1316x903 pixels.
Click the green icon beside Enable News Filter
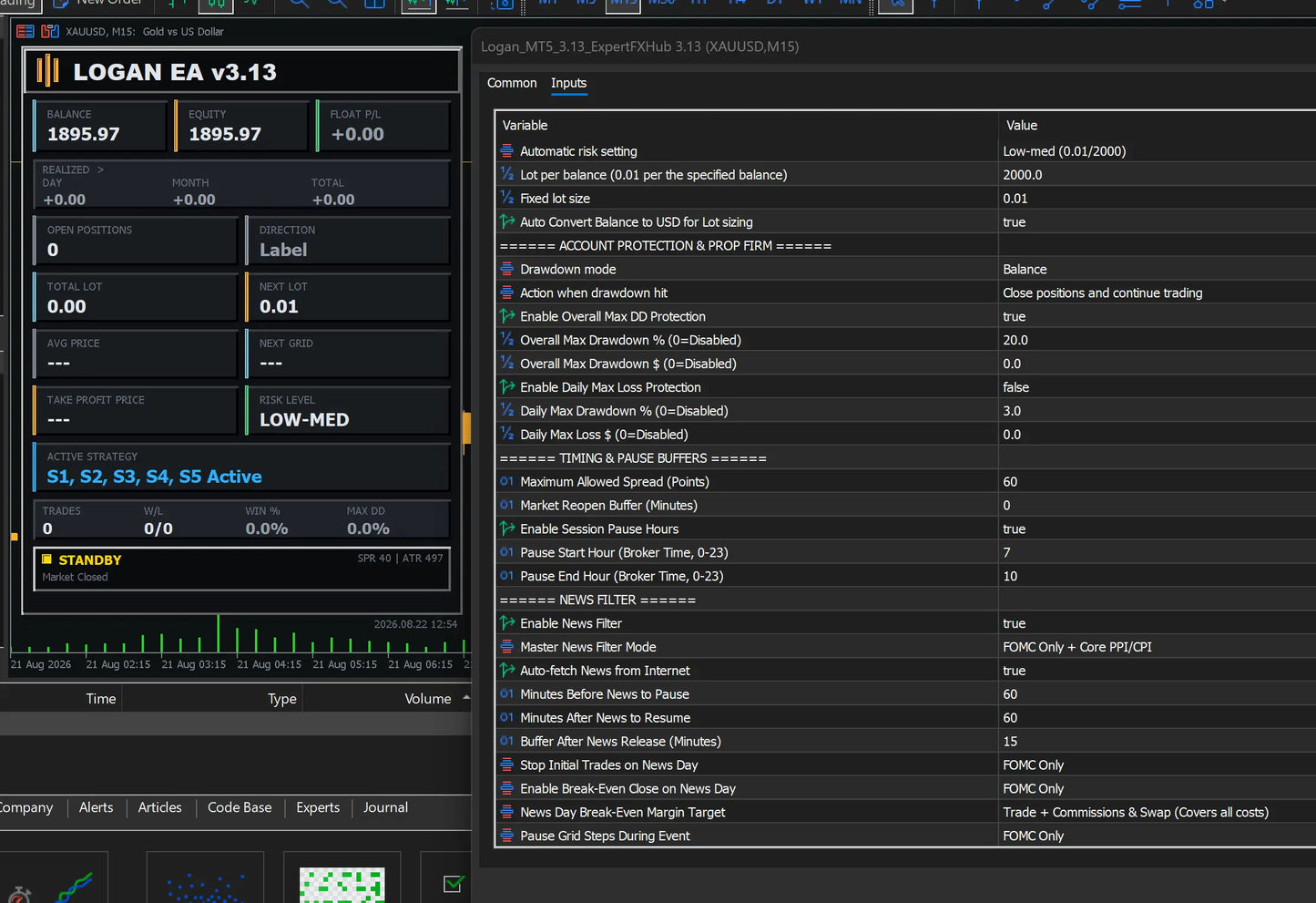tap(507, 623)
